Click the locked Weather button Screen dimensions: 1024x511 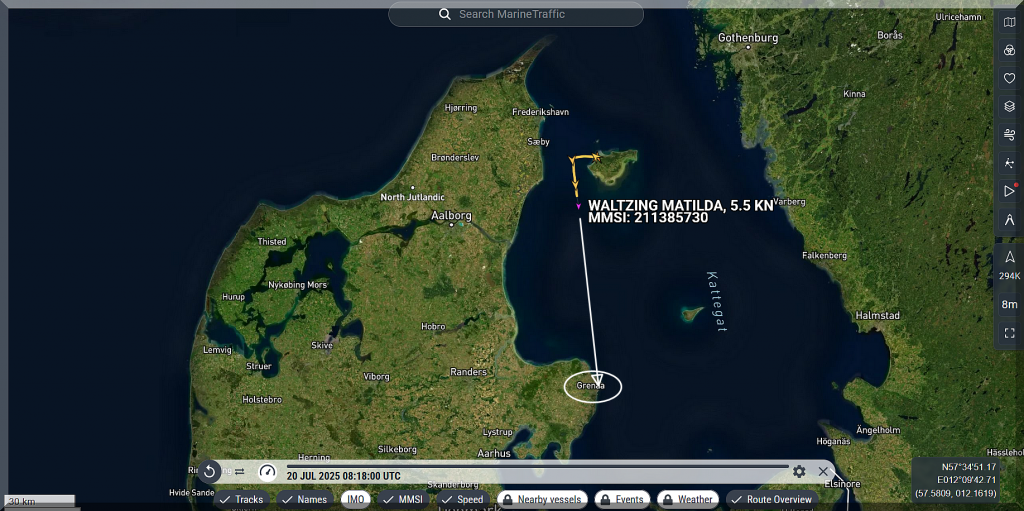[x=687, y=499]
